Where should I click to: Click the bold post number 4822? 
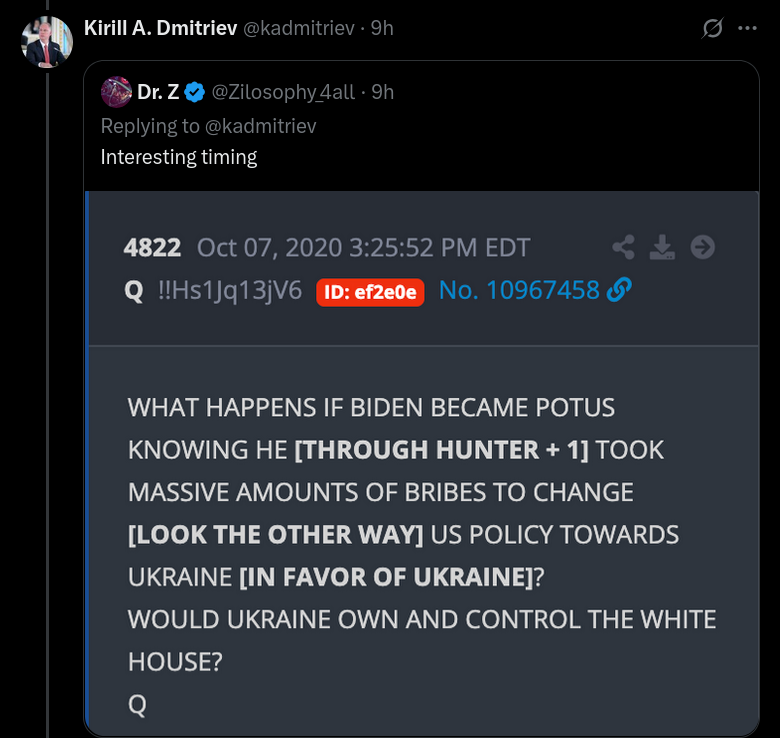[x=152, y=247]
